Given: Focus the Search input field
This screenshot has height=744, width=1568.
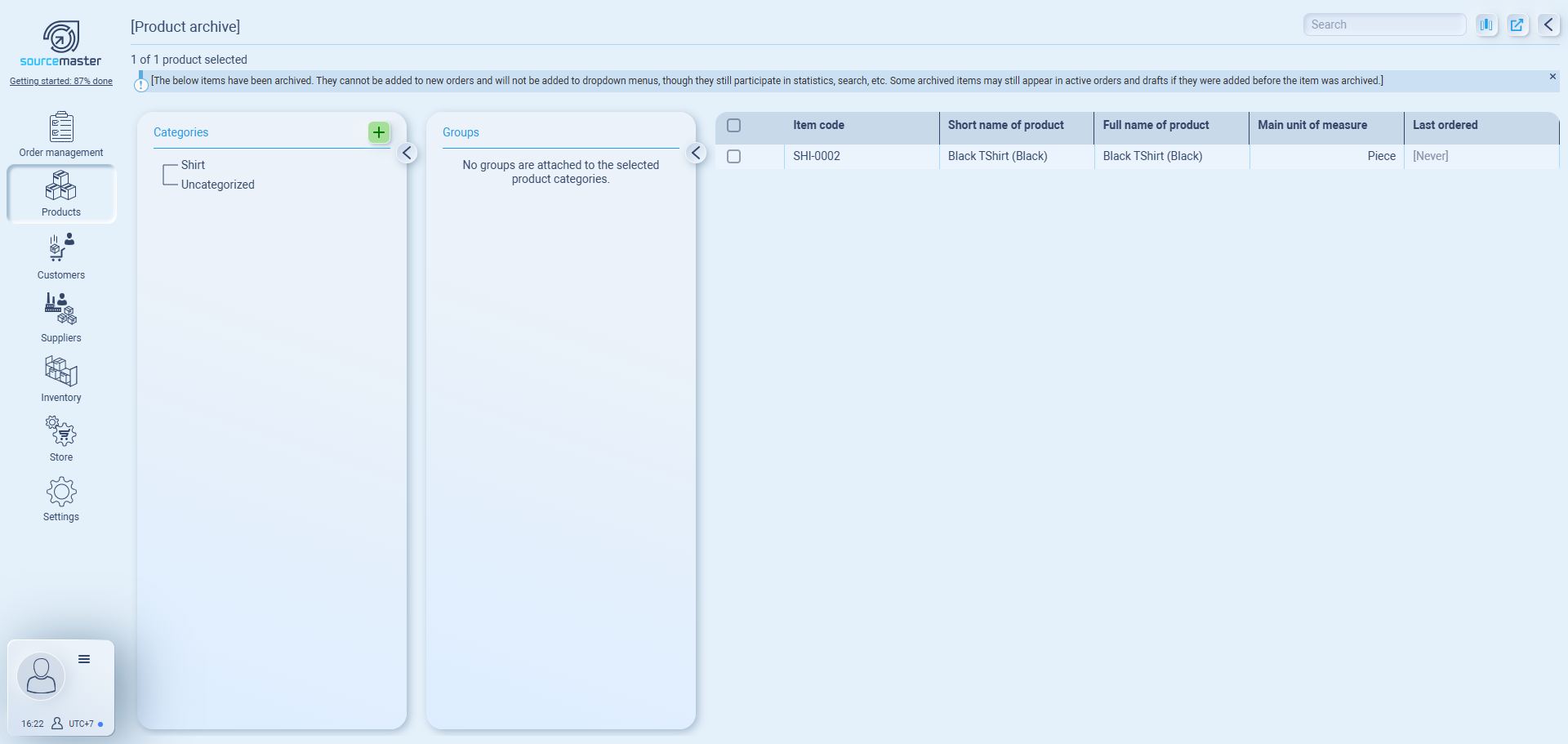Looking at the screenshot, I should pos(1383,25).
